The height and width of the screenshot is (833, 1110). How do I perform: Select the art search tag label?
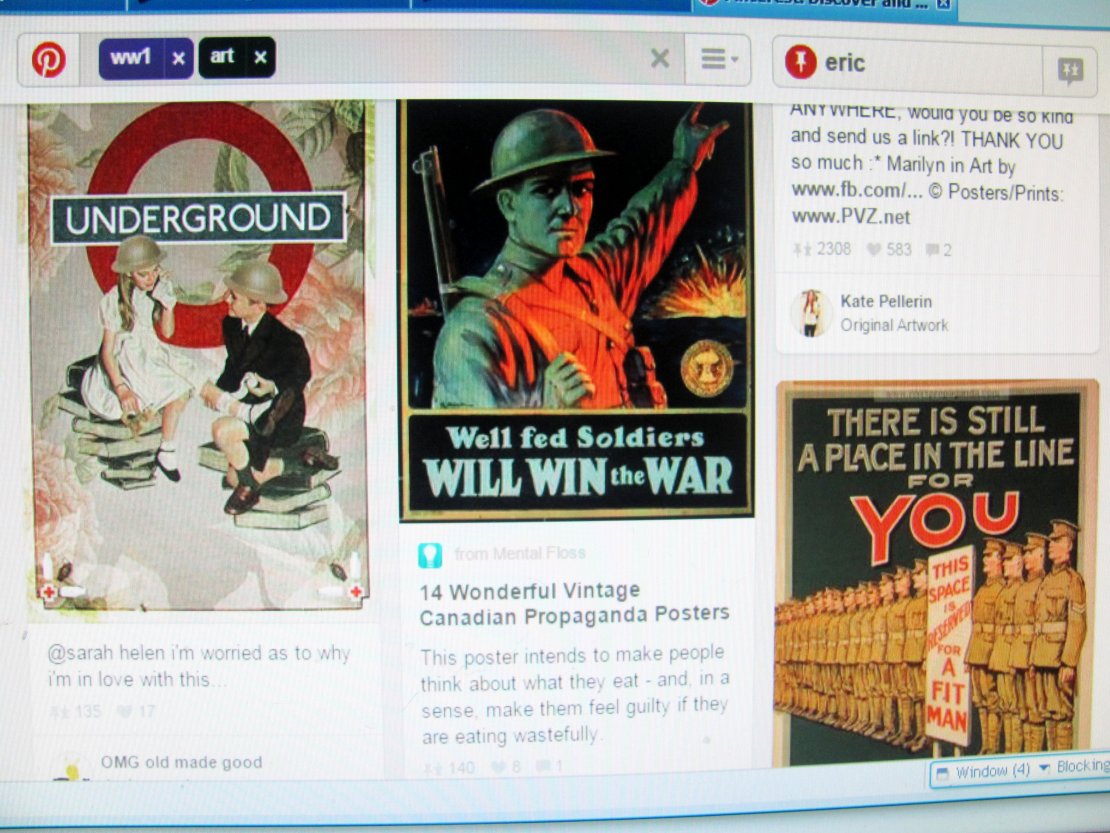pos(222,56)
